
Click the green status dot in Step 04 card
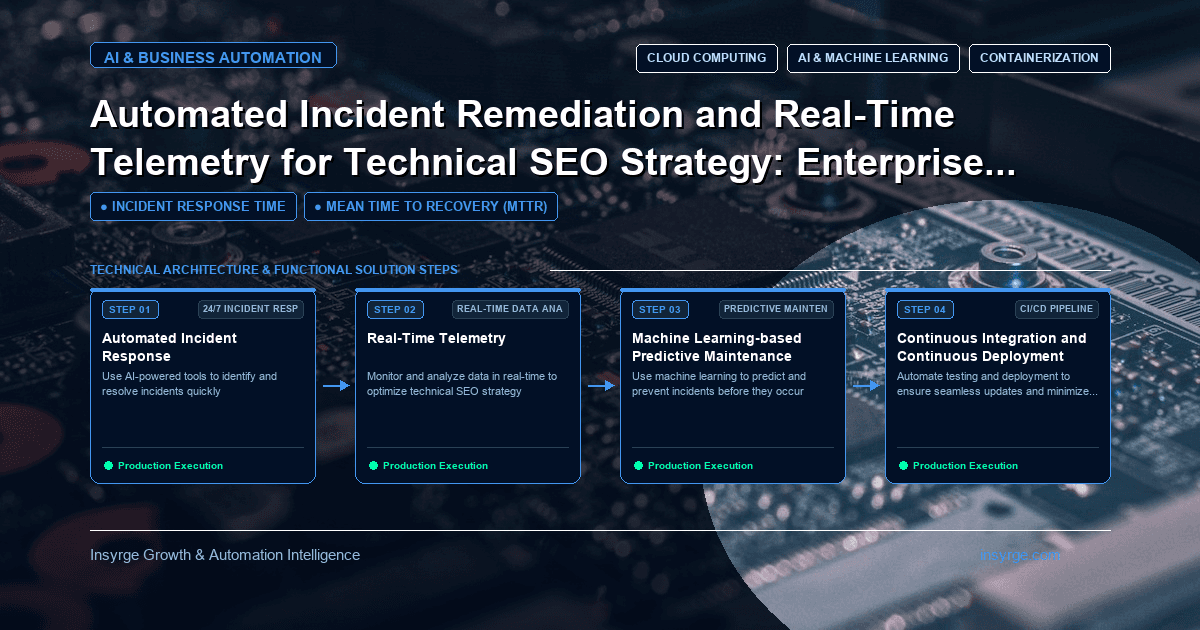(903, 466)
